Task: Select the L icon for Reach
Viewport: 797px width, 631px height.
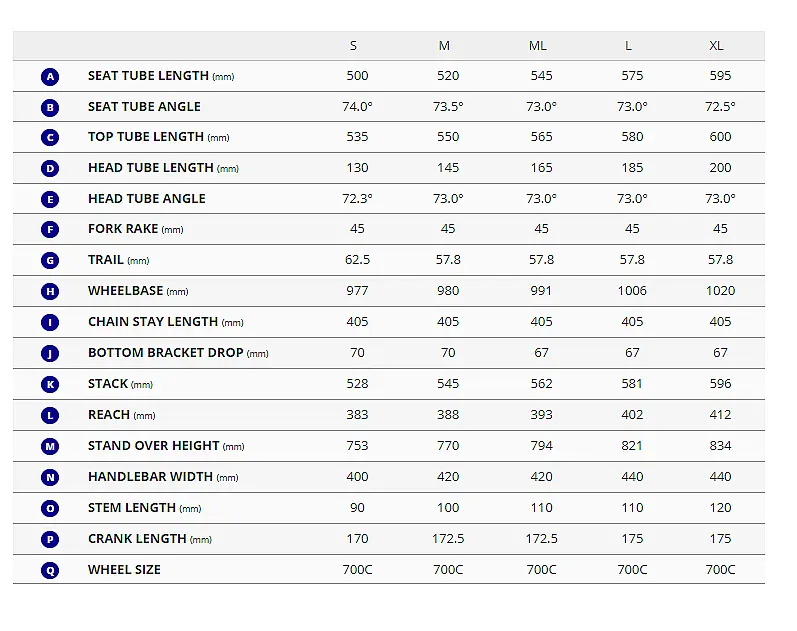Action: (50, 415)
